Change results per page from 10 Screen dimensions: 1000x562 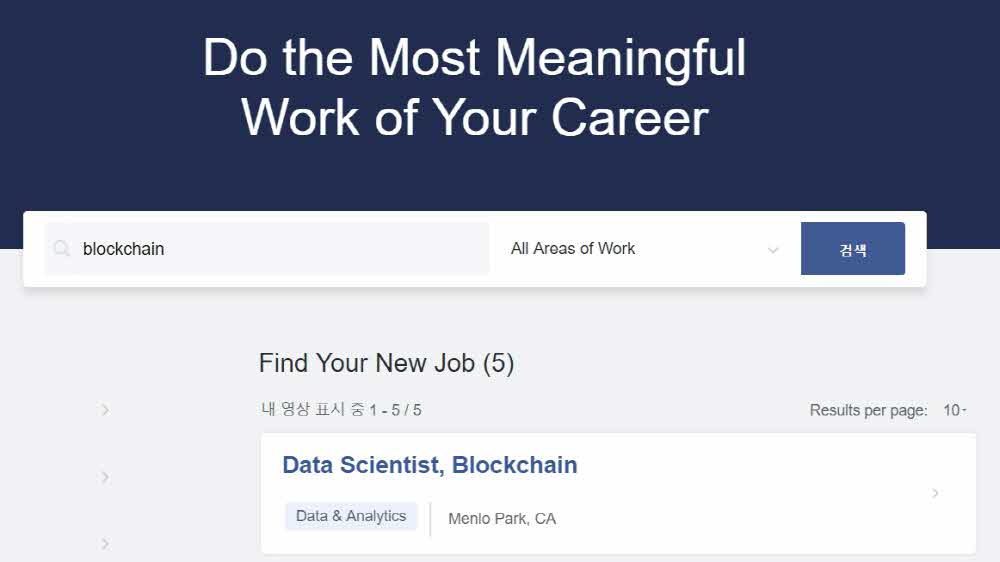point(954,410)
